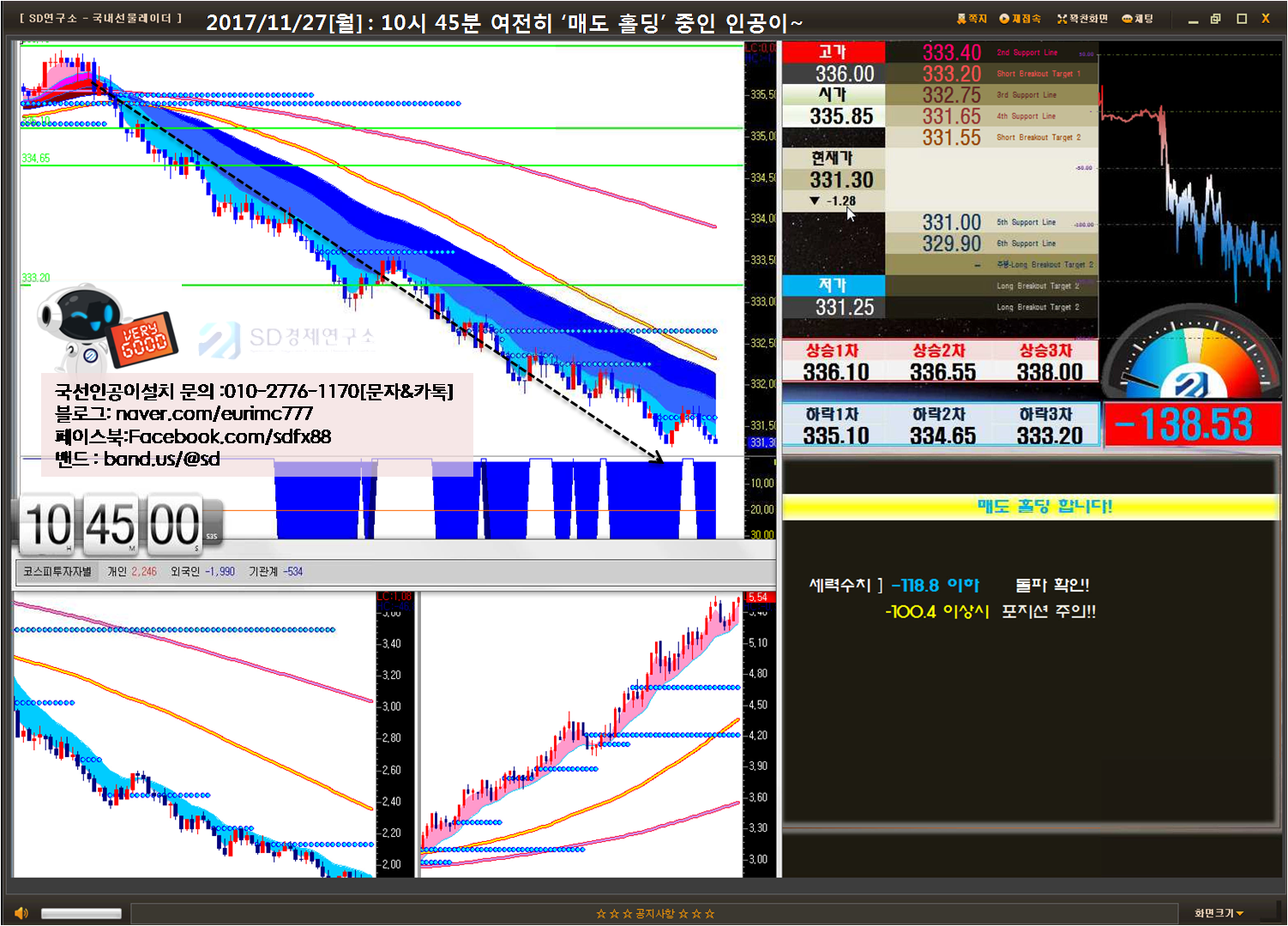1288x926 pixels.
Task: Select the 코스피투자자별 investor label
Action: (57, 571)
